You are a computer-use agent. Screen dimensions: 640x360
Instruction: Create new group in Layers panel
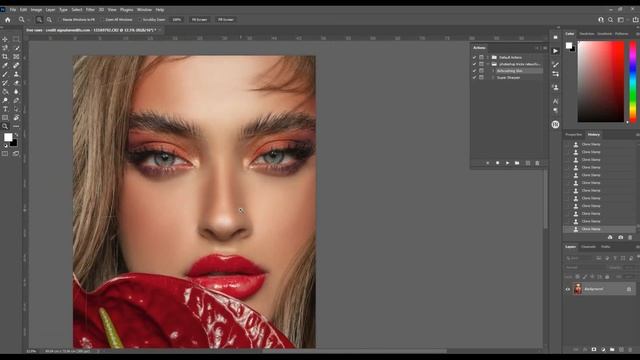(x=612, y=350)
